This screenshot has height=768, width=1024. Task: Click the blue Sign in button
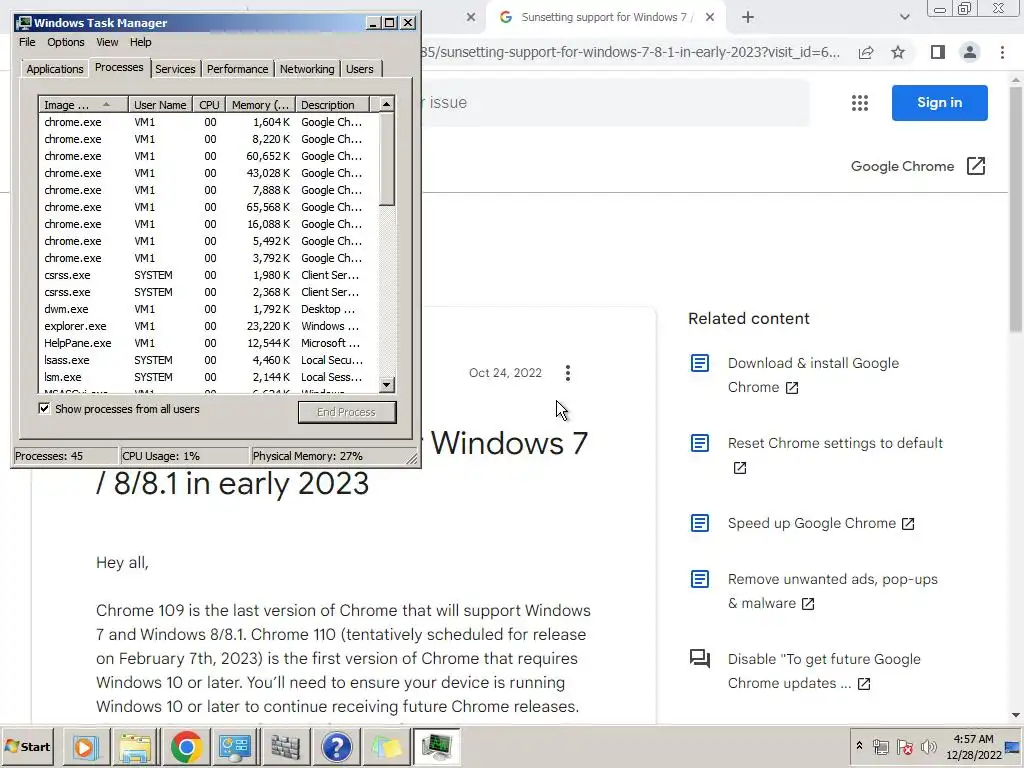(939, 103)
